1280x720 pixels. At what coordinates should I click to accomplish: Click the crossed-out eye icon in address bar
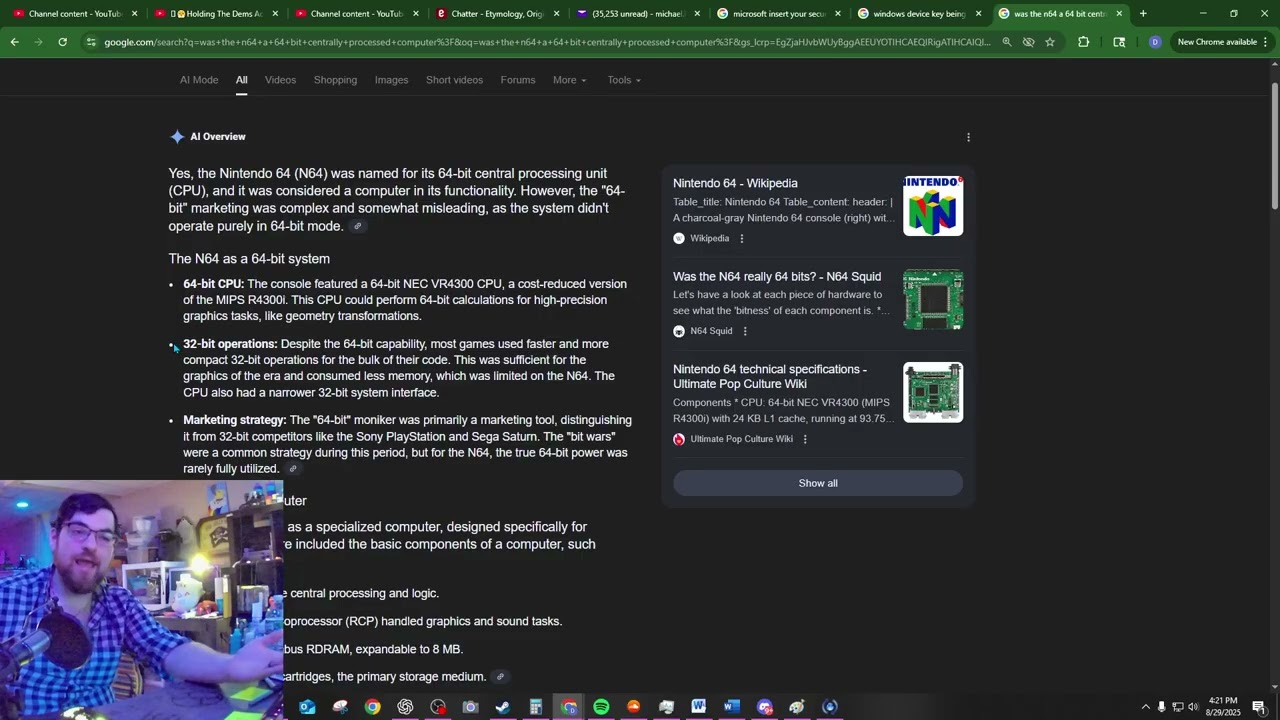tap(1028, 42)
